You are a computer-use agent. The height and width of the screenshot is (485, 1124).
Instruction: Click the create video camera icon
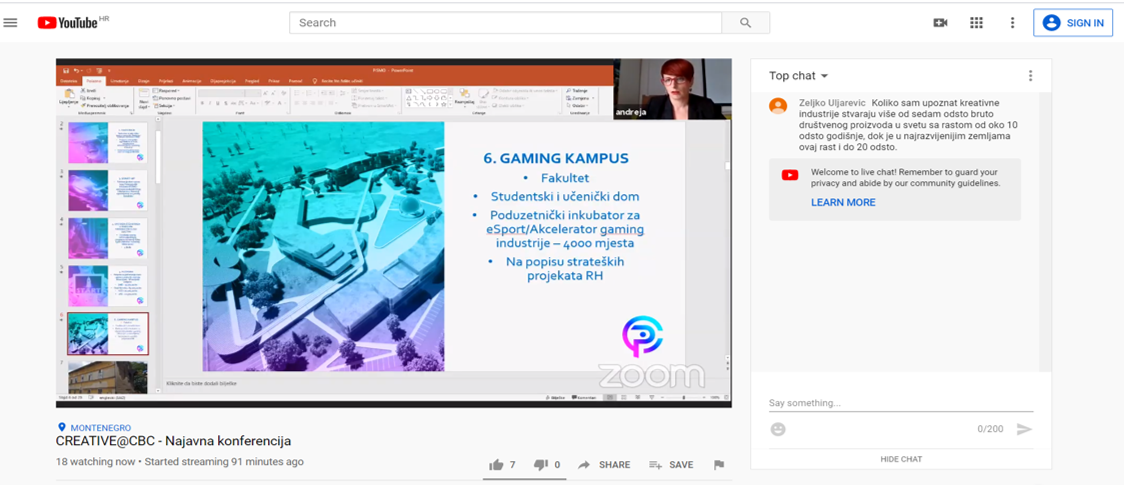[x=940, y=23]
